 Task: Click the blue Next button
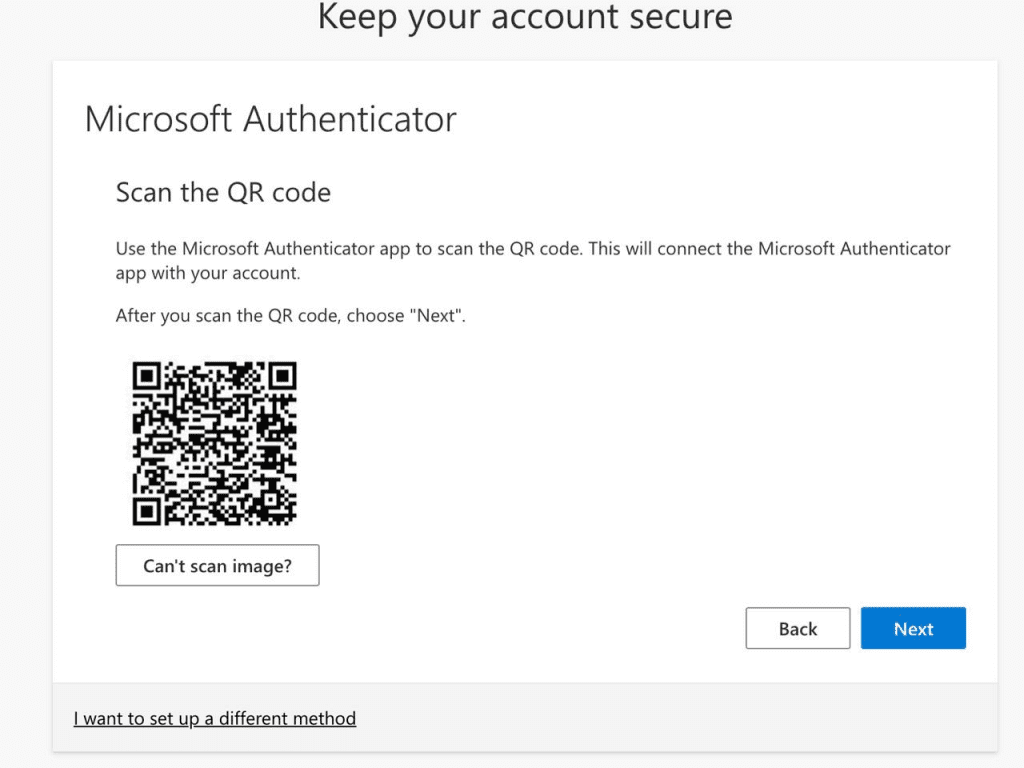click(x=913, y=629)
